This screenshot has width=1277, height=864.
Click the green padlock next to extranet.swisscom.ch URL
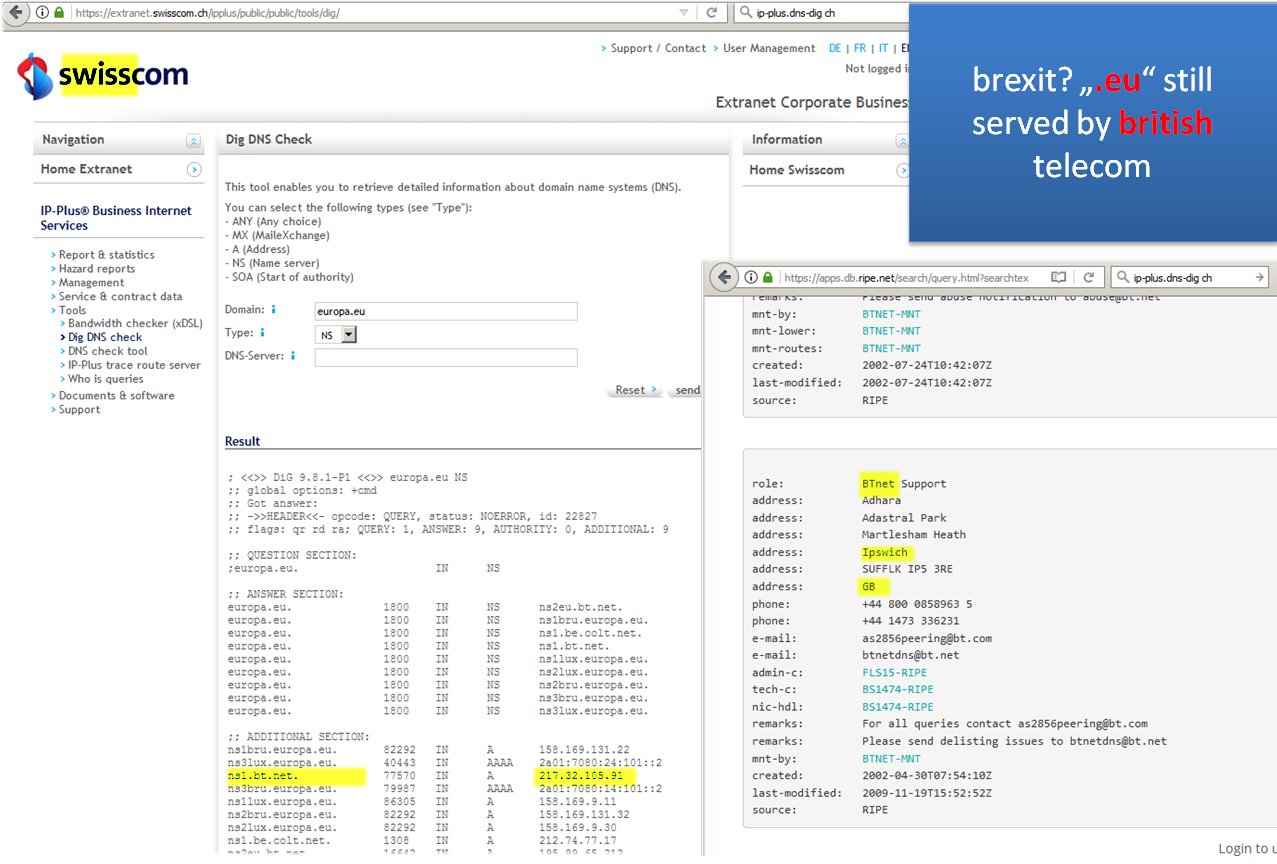coord(58,13)
